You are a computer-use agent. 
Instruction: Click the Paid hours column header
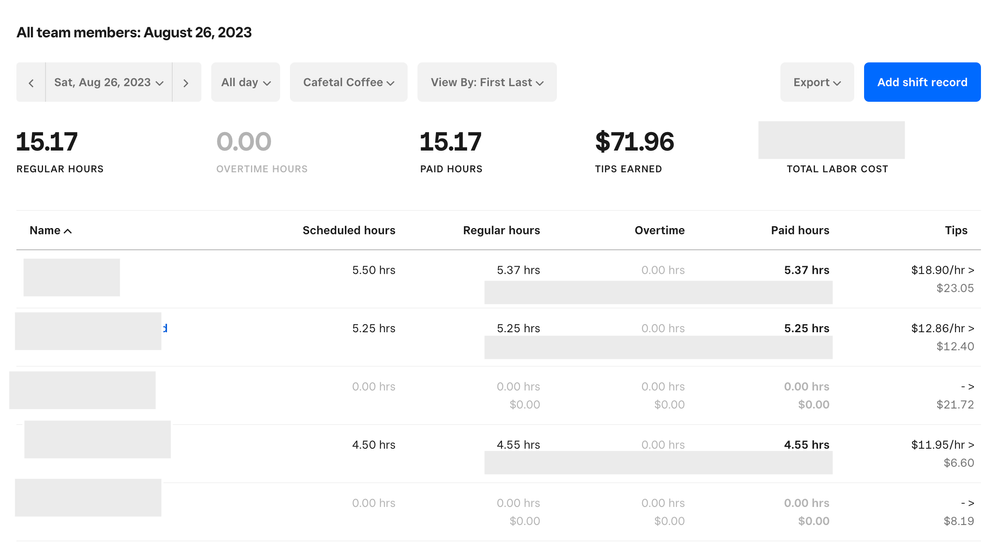click(799, 231)
